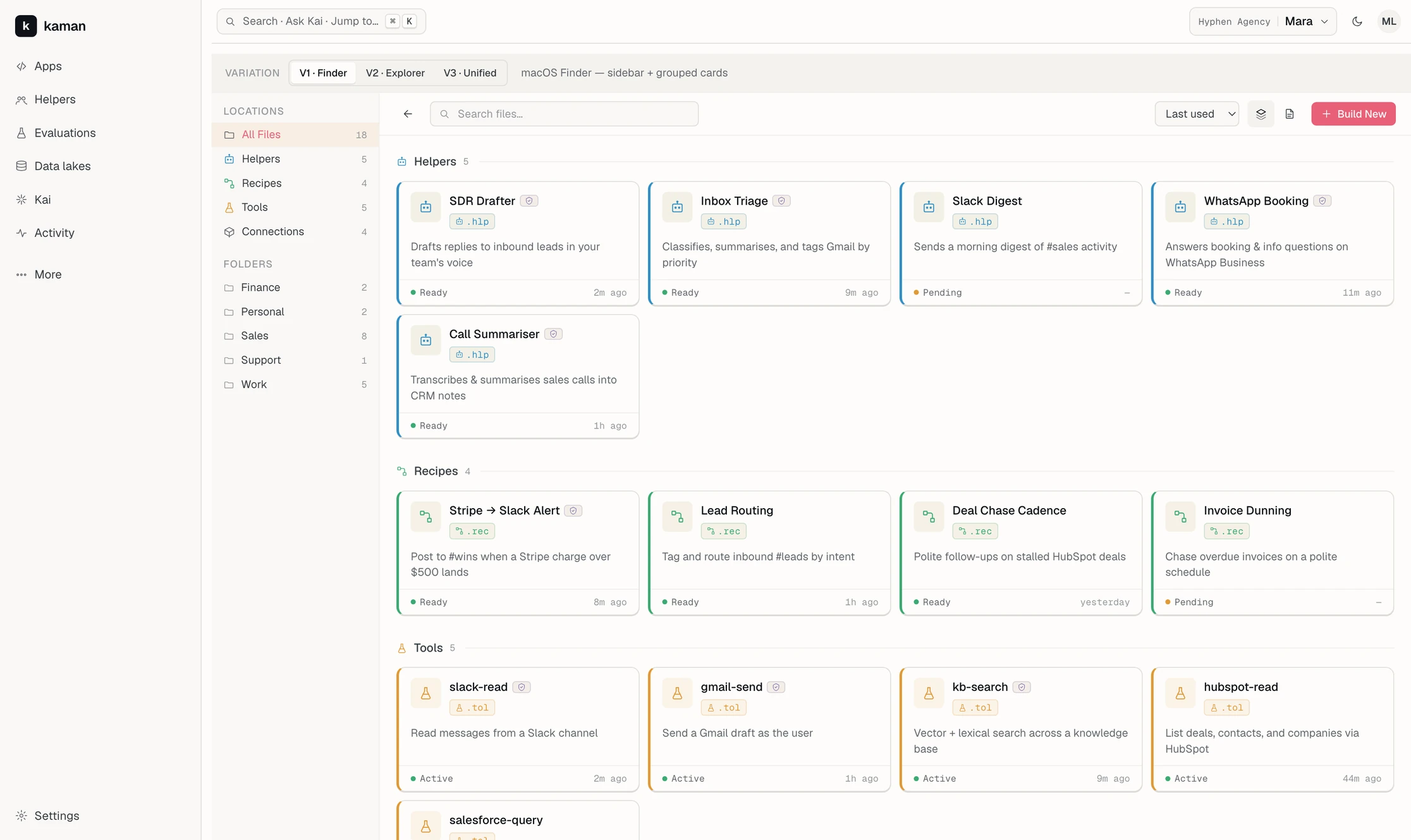Click the back arrow next to file search
The width and height of the screenshot is (1411, 840).
408,114
